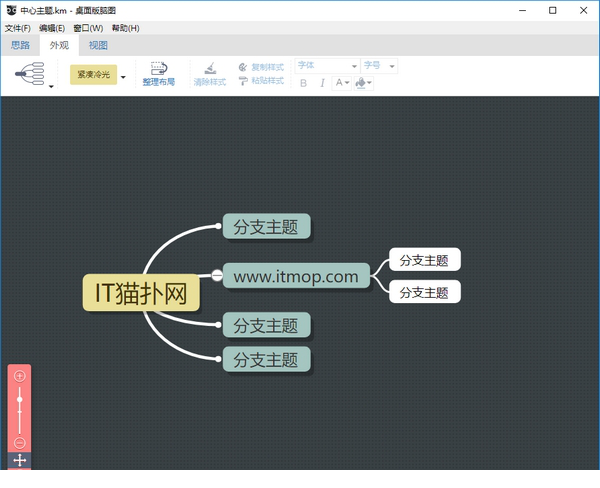600x488 pixels.
Task: Switch to the 外观 tab
Action: [x=59, y=45]
